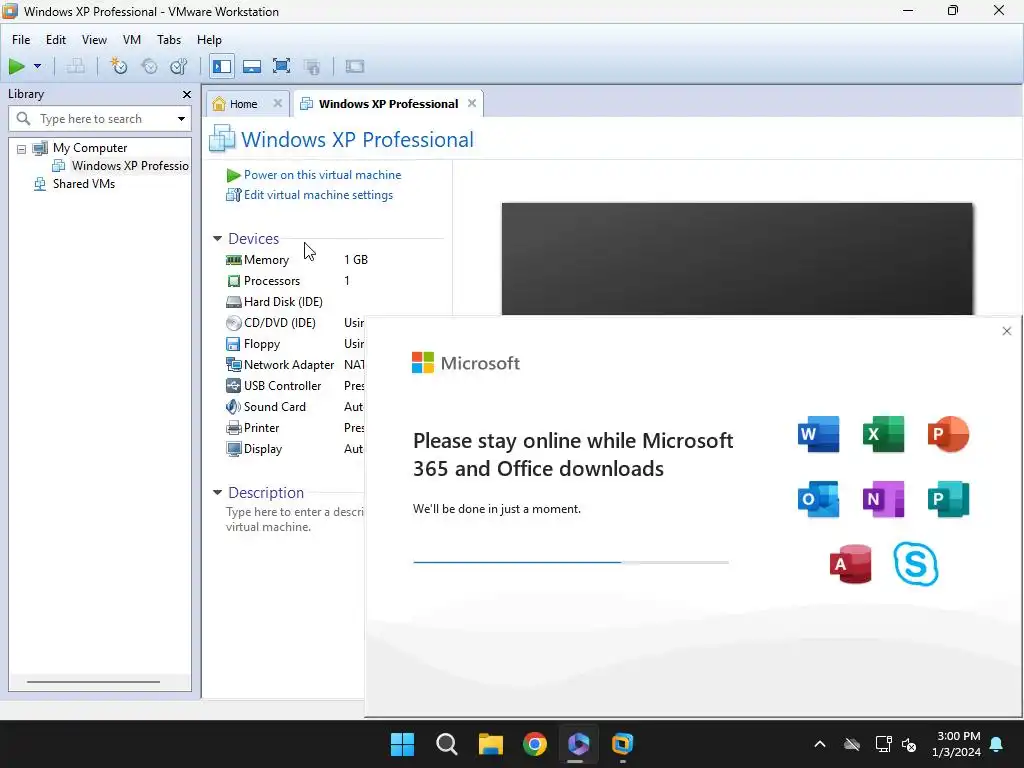Click the Skype icon in Office dialog
Screen dimensions: 1024x768
tap(916, 564)
